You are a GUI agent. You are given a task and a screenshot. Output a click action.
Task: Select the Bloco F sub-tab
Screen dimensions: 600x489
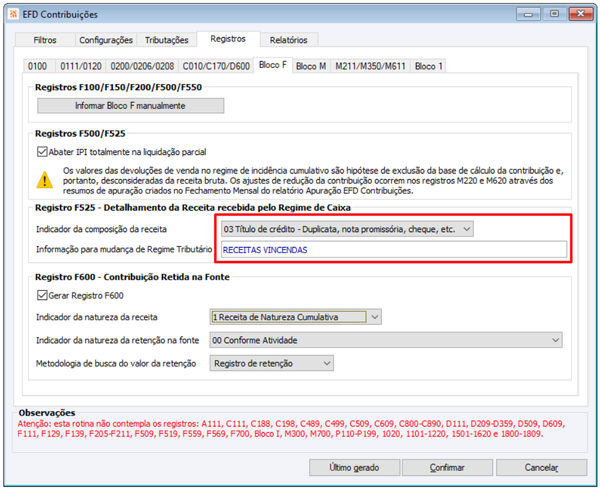click(x=273, y=65)
